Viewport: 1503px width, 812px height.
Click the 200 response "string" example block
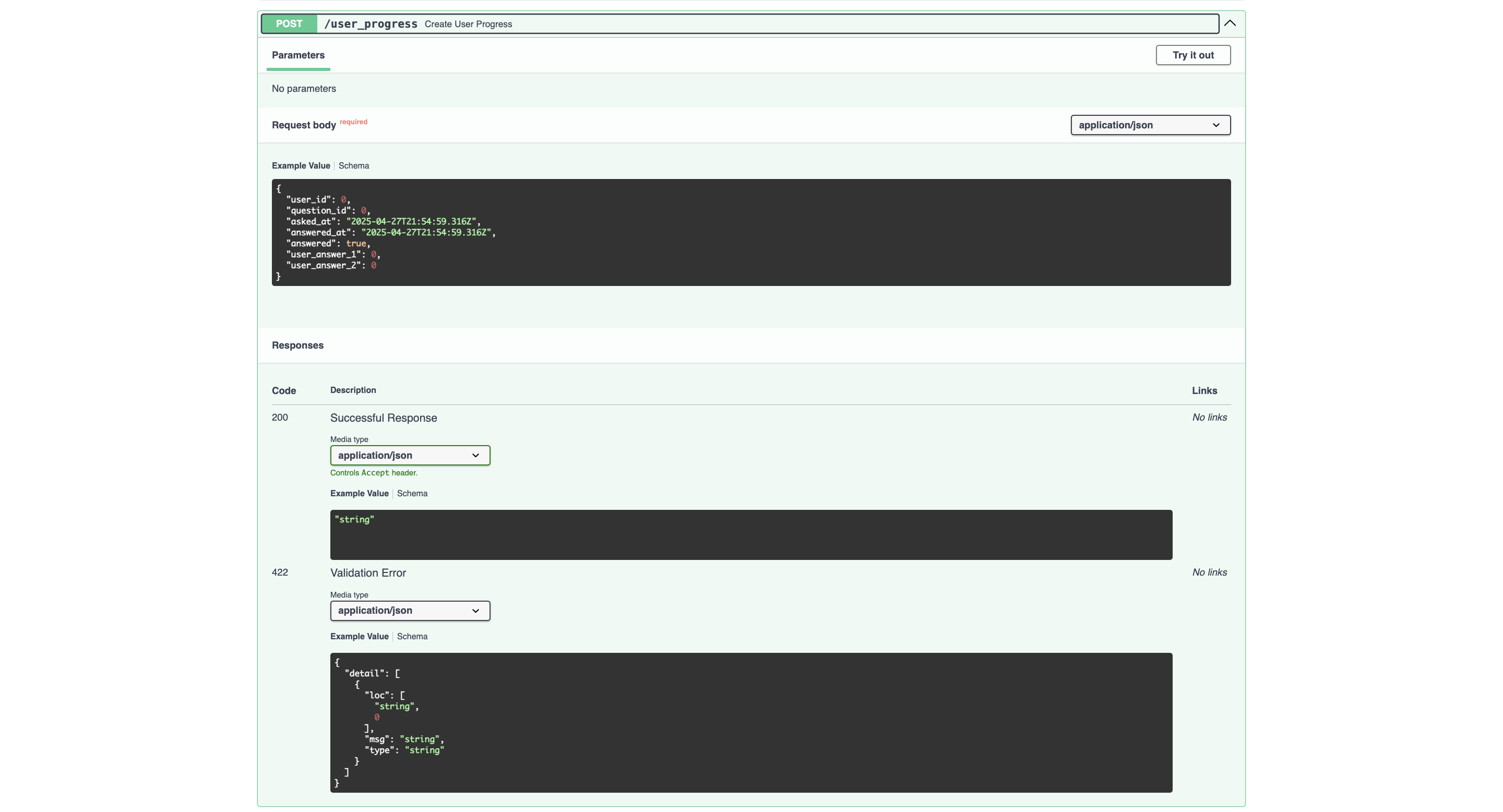750,534
